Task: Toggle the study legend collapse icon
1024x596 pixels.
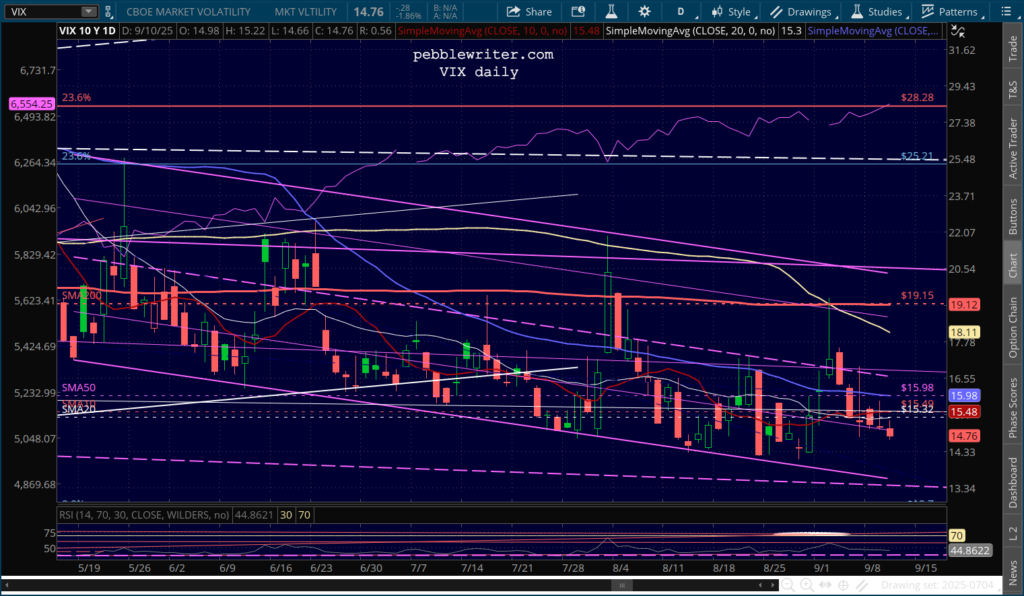Action: (958, 31)
